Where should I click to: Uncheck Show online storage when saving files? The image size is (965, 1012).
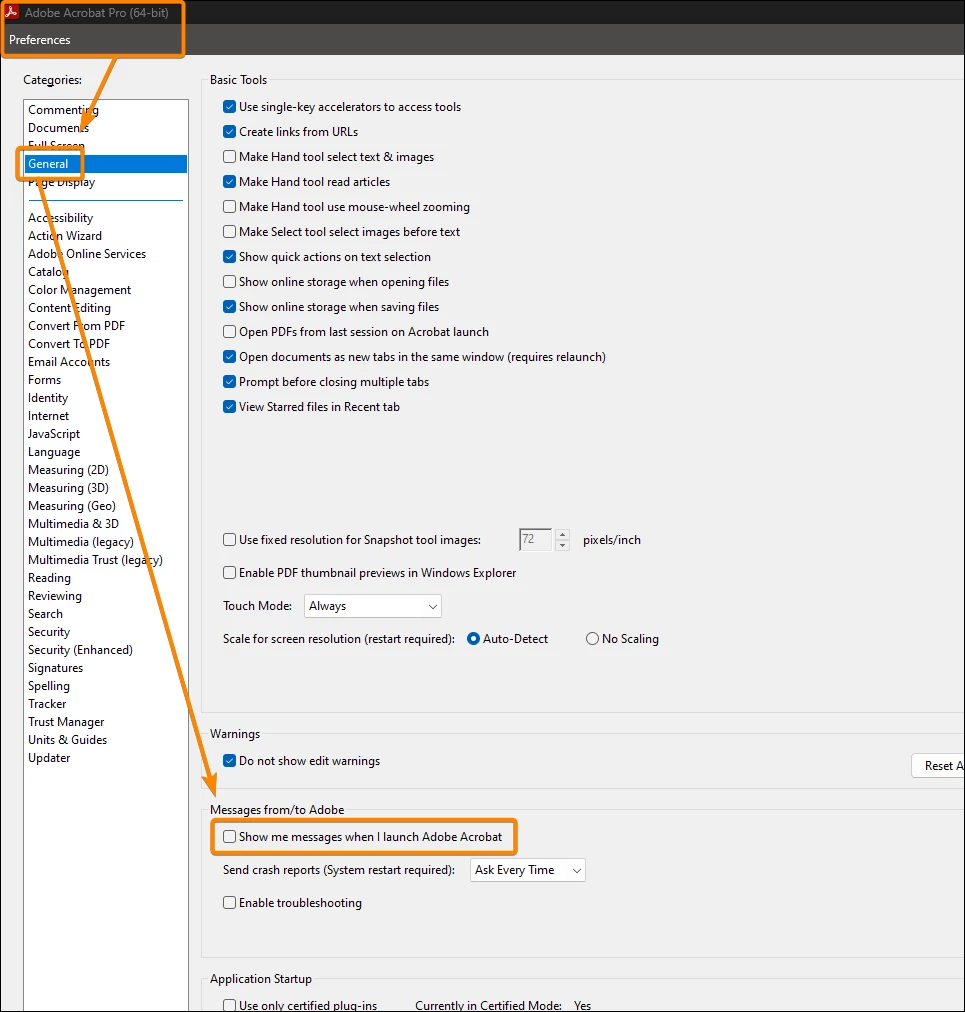(x=229, y=307)
